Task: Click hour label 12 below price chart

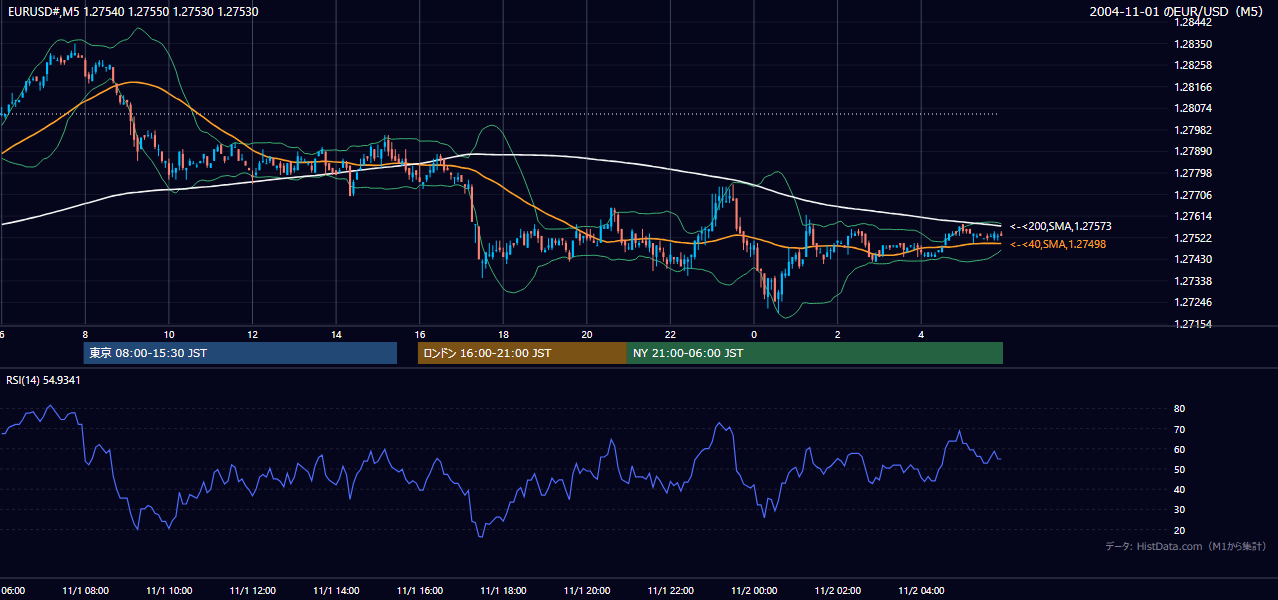Action: tap(252, 335)
